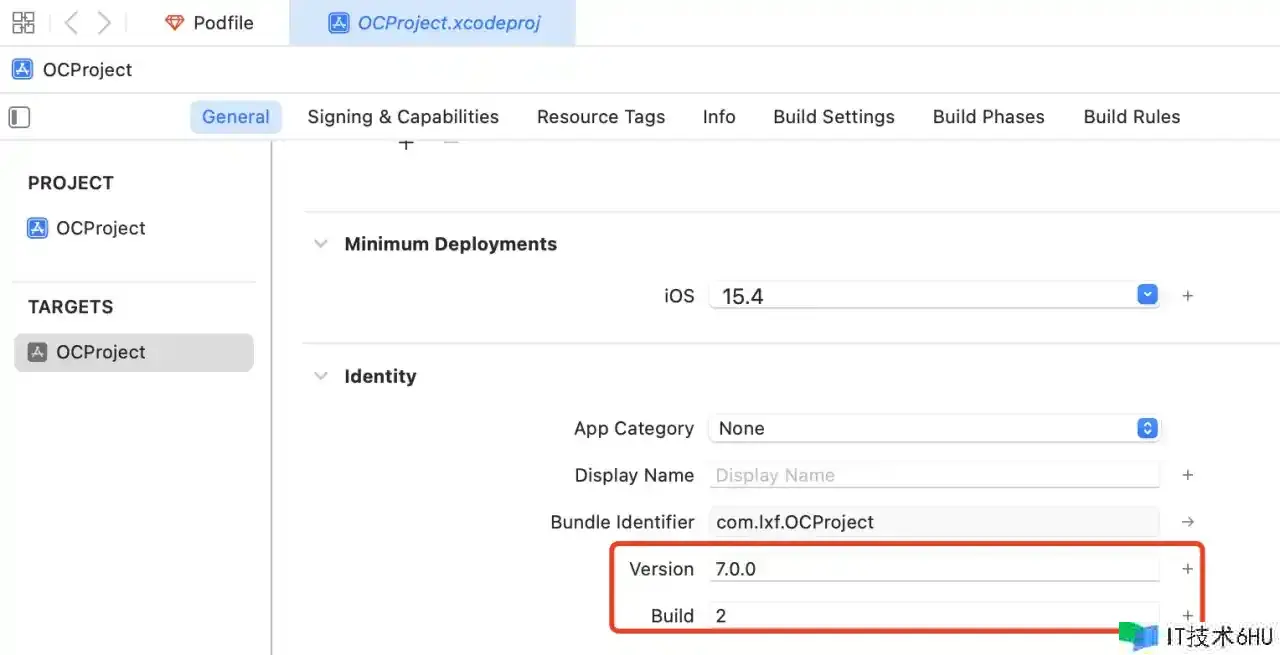Click the arrow beside Bundle Identifier
Image resolution: width=1280 pixels, height=655 pixels.
(x=1187, y=522)
